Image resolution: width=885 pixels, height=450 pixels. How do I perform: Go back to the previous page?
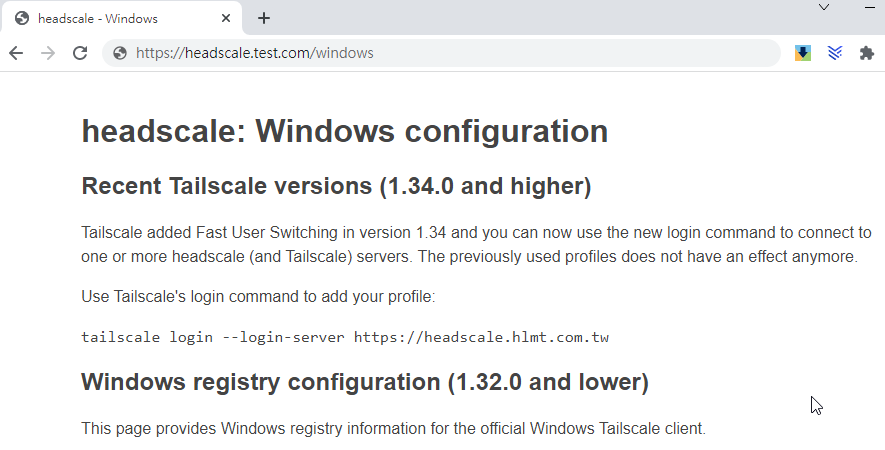(16, 53)
